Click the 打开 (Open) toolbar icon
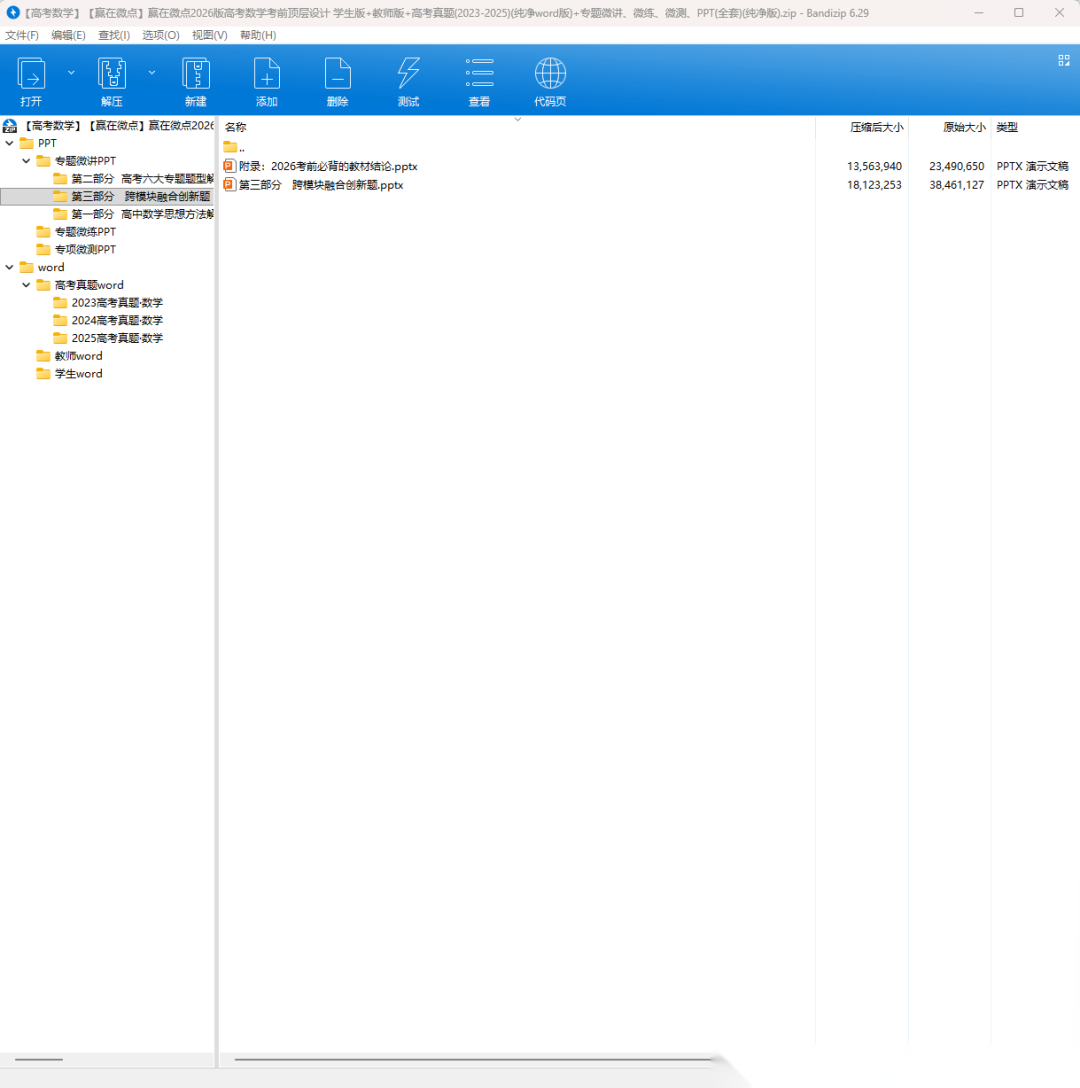The image size is (1080, 1088). point(31,75)
